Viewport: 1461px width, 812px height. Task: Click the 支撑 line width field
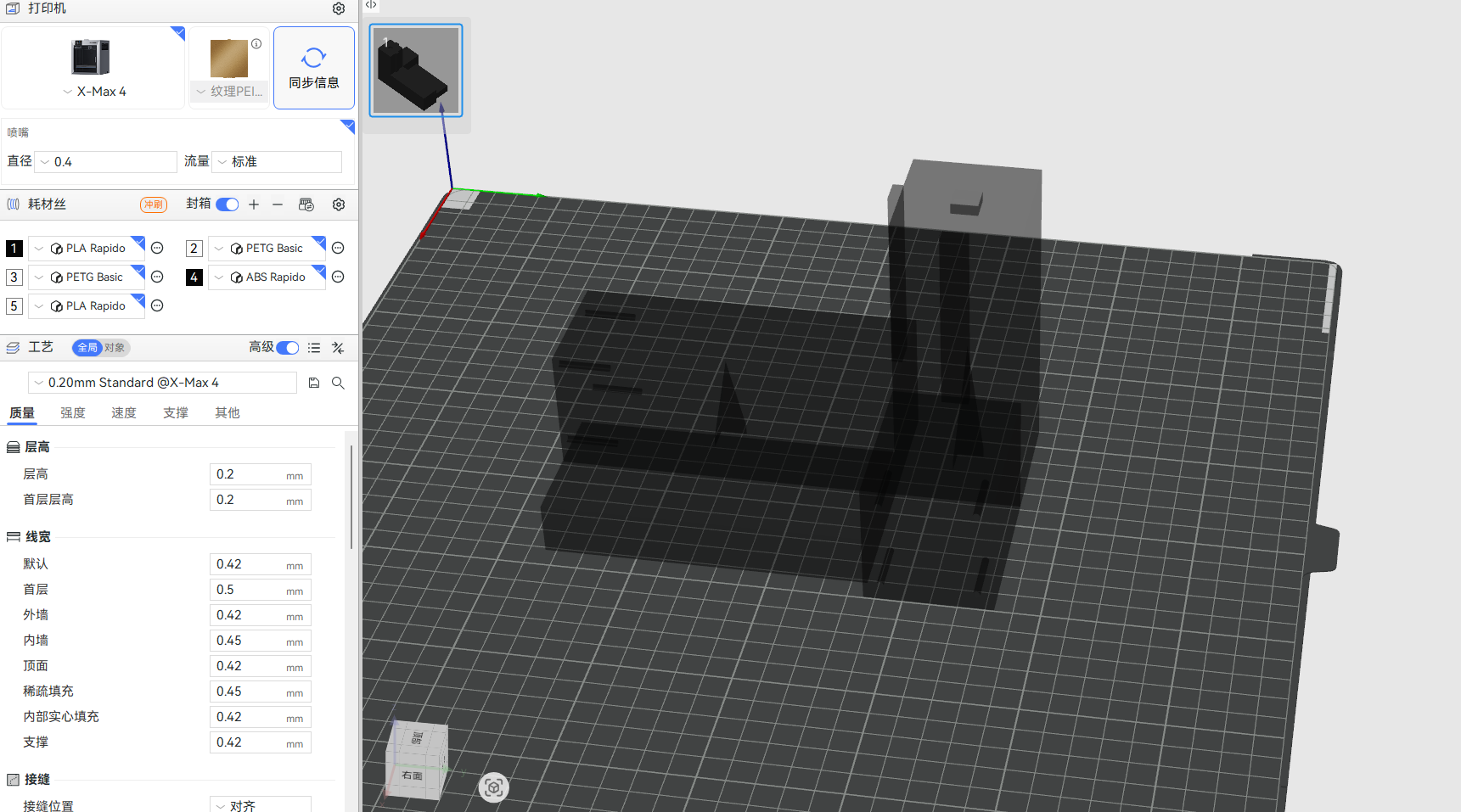pyautogui.click(x=261, y=742)
